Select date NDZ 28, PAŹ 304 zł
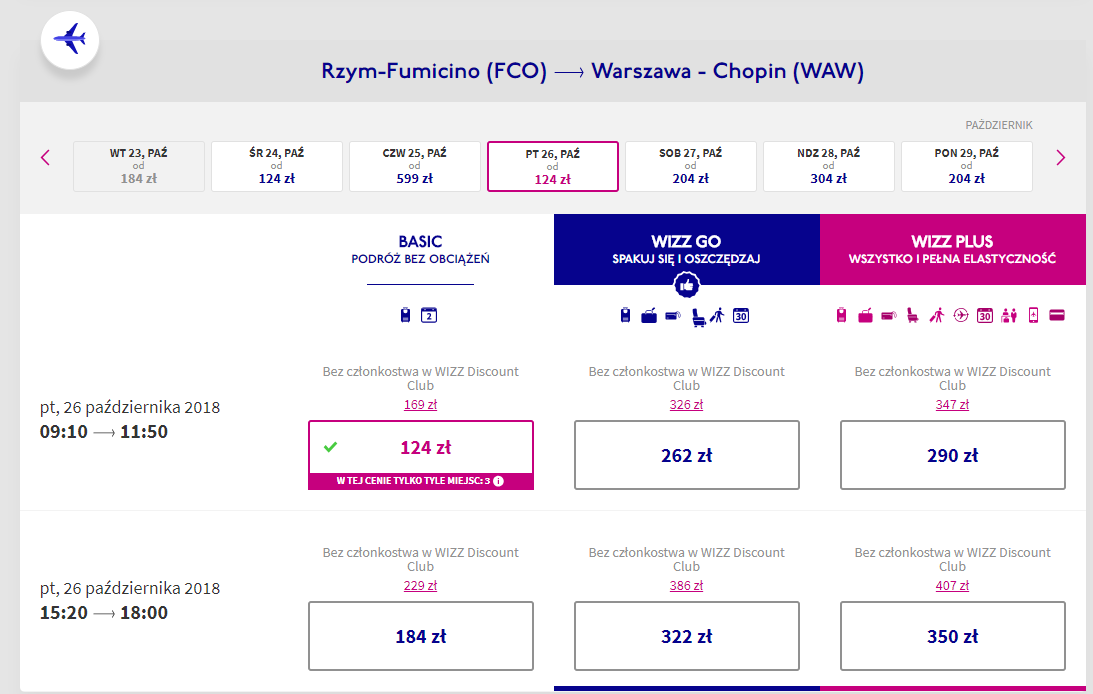This screenshot has height=694, width=1093. 829,166
